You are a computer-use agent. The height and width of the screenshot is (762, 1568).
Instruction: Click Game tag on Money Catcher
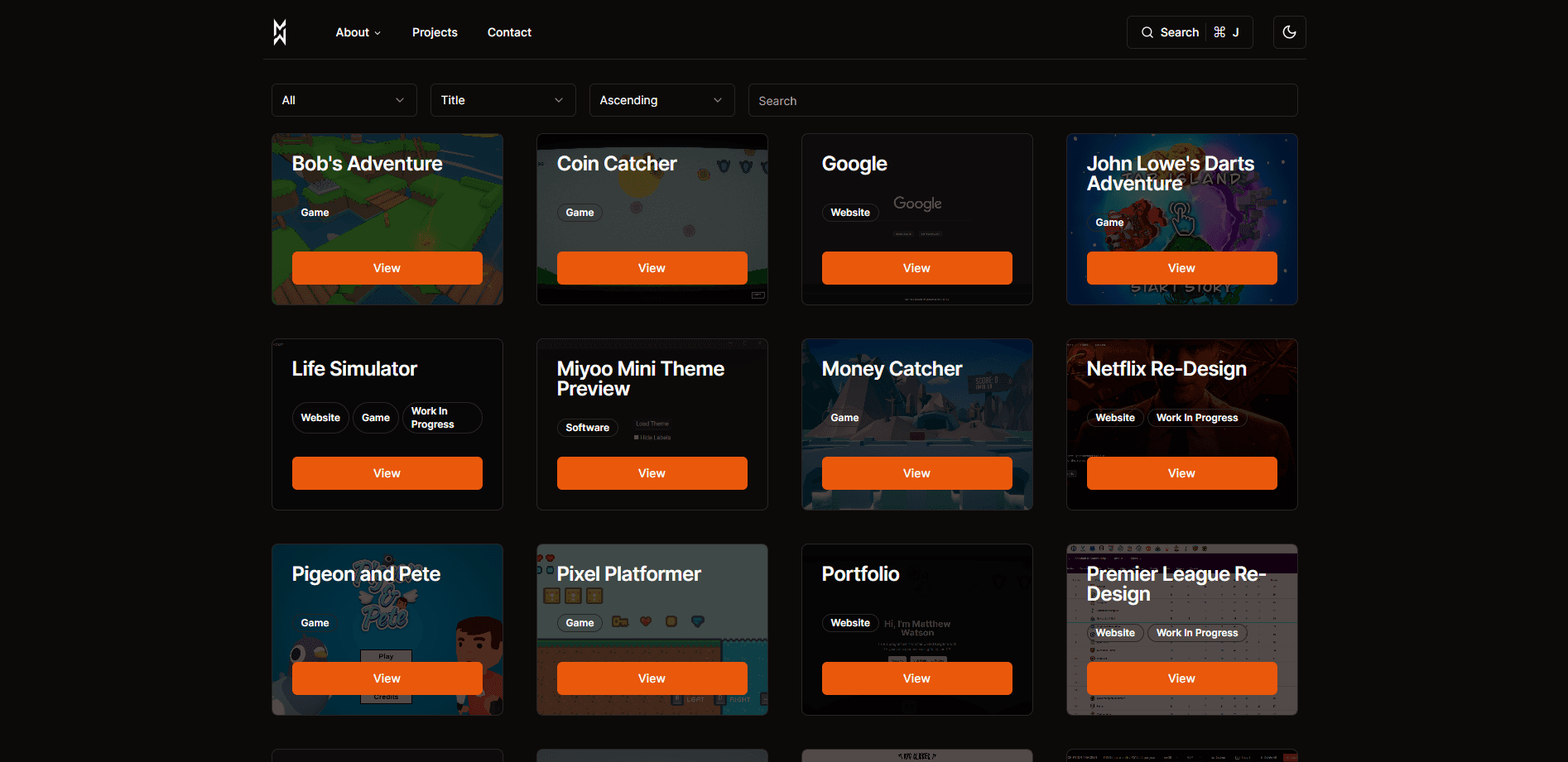click(844, 418)
